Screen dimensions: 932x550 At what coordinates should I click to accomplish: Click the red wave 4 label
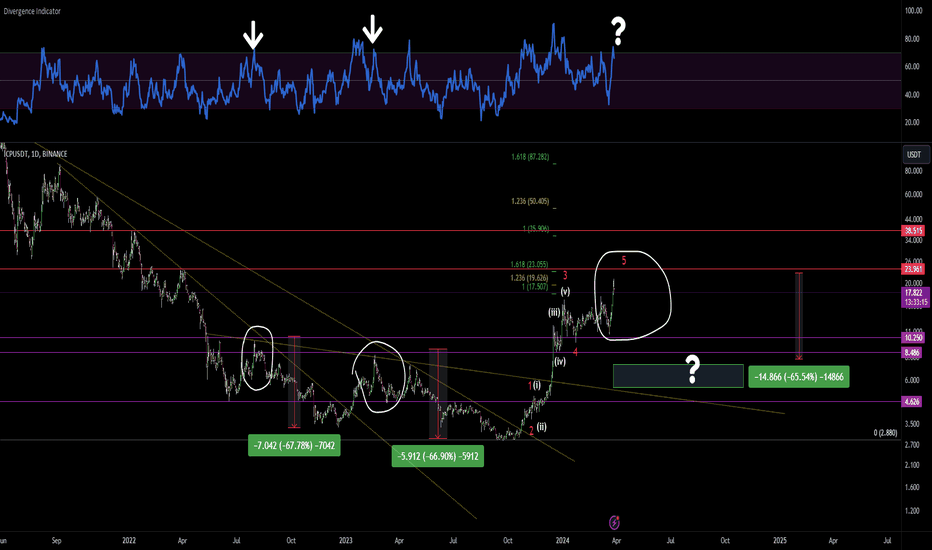coord(575,352)
